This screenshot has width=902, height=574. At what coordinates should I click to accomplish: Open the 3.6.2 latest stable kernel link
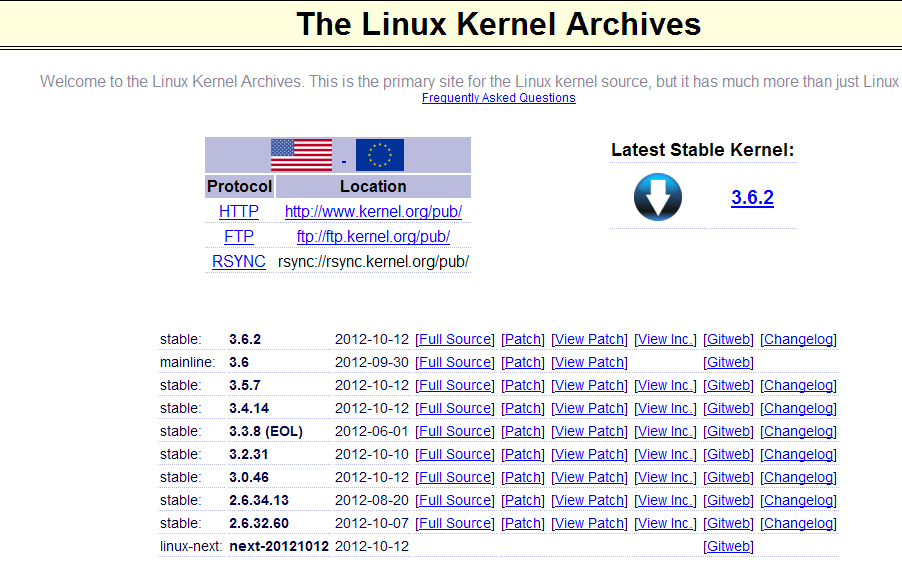tap(752, 197)
